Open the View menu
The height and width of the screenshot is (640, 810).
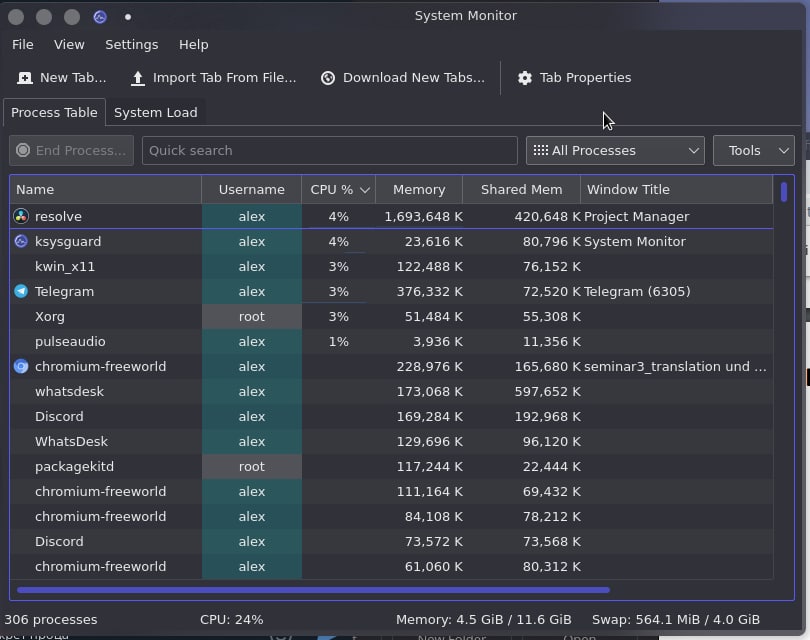69,44
